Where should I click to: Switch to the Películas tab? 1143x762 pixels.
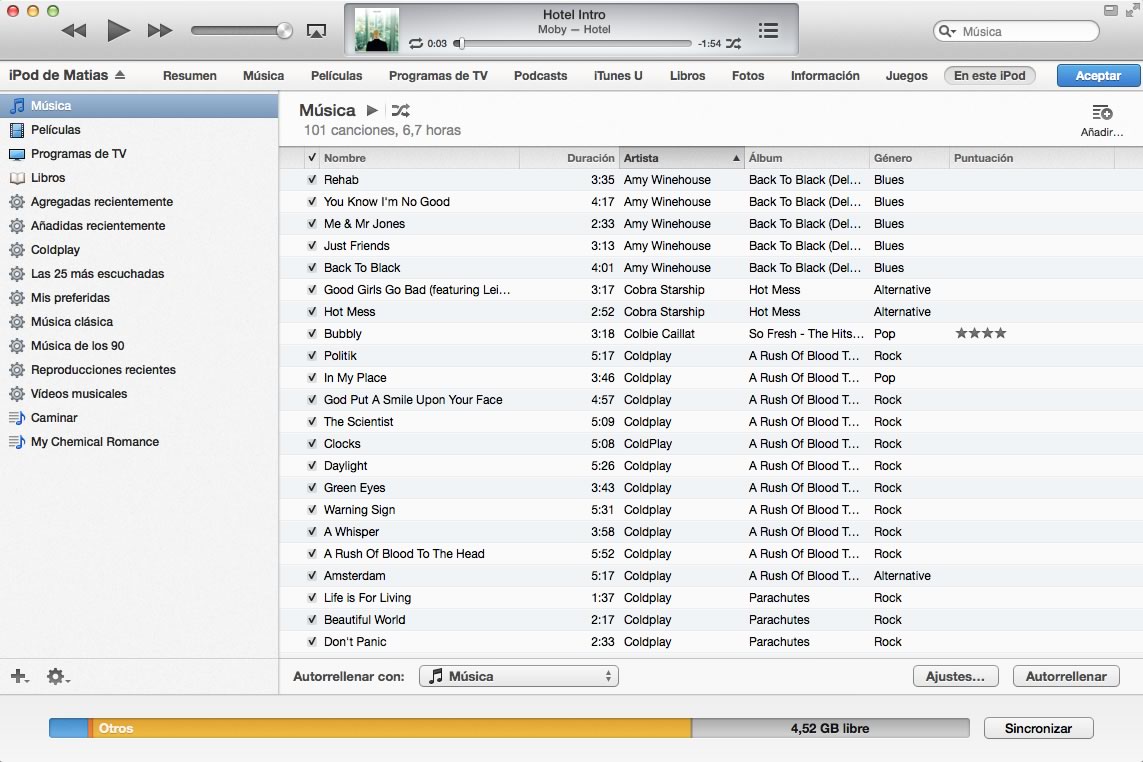point(336,76)
